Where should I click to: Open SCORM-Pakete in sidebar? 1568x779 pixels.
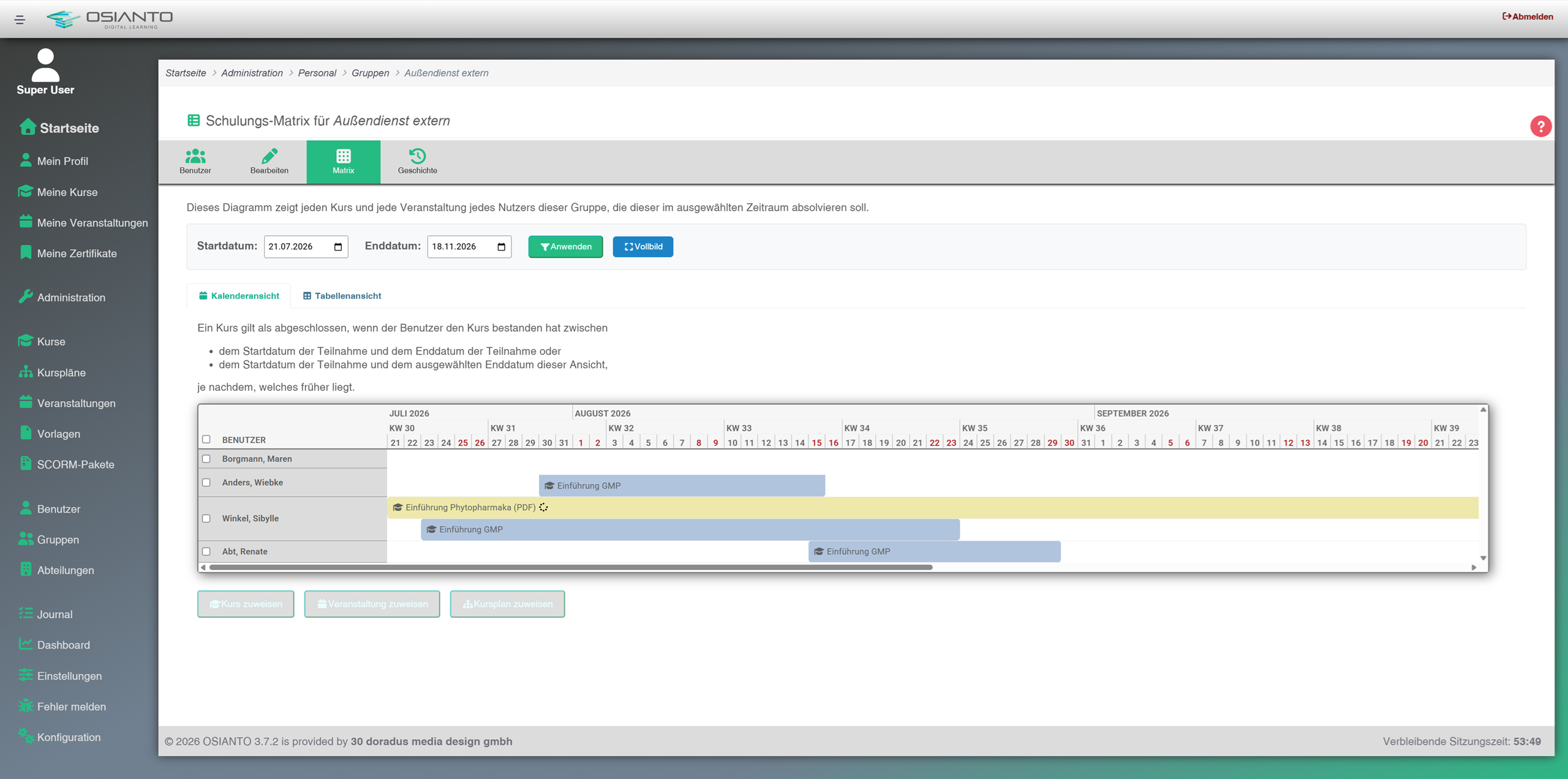67,464
